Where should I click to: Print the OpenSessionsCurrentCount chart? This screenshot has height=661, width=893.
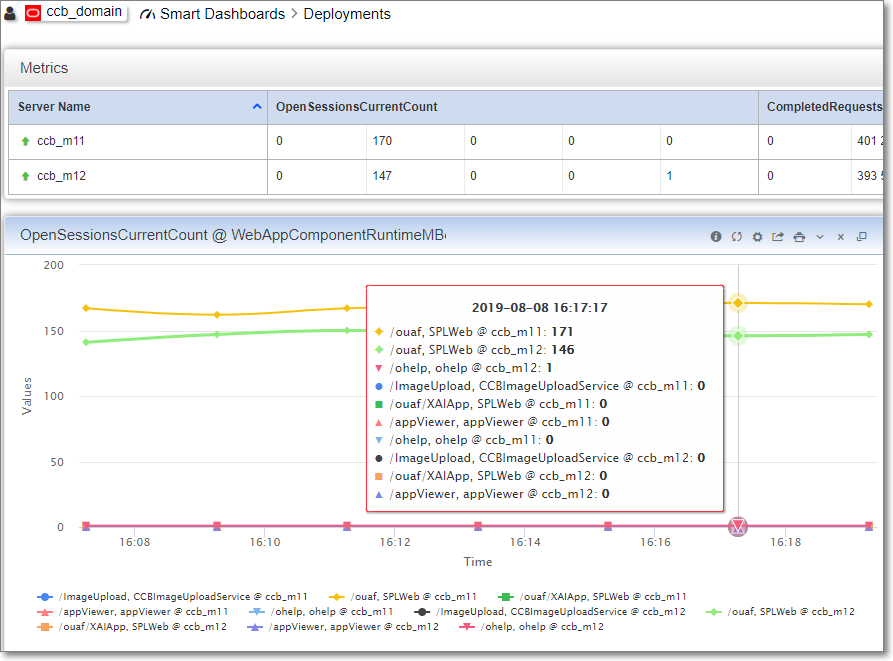[x=799, y=236]
